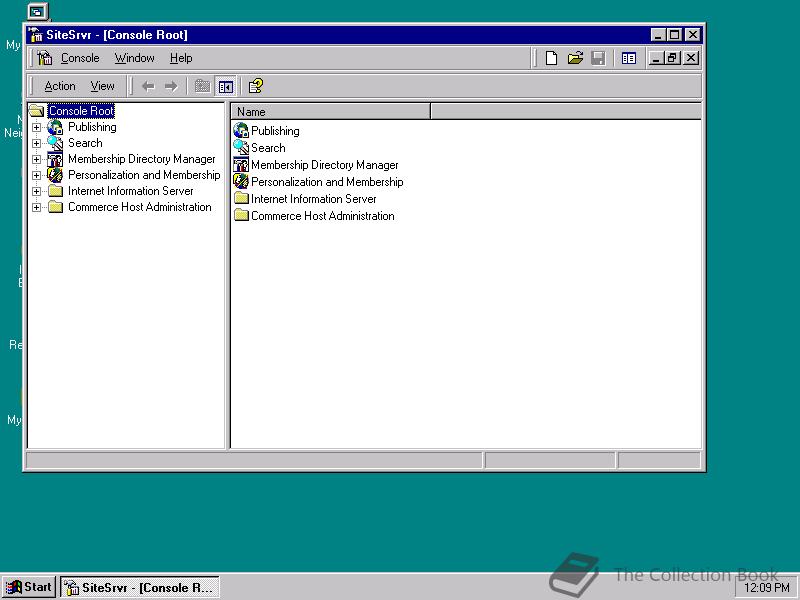
Task: Click the New window icon in toolbar
Action: (x=629, y=58)
